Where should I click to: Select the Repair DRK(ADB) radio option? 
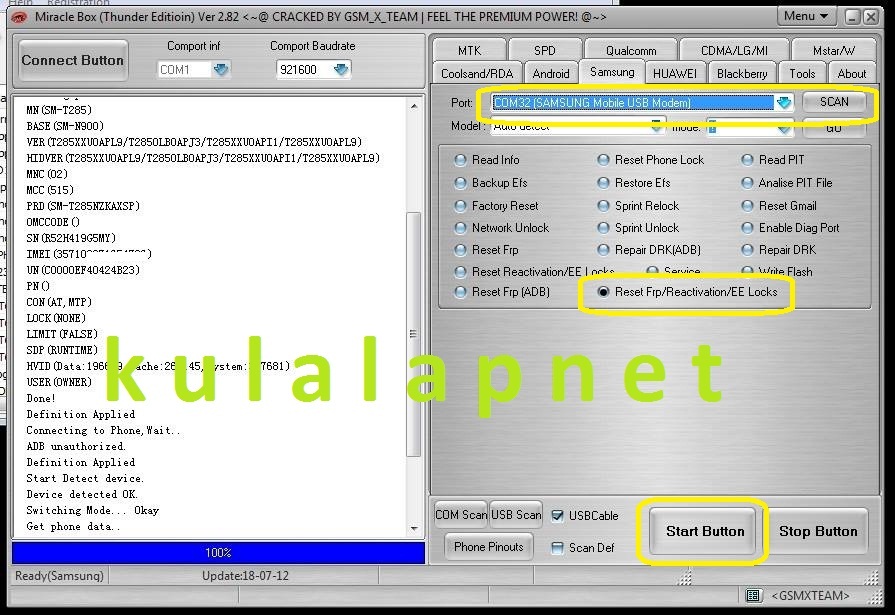coord(603,250)
